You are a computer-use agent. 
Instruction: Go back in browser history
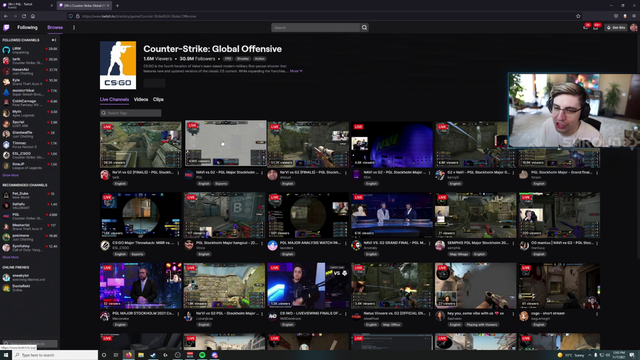(x=6, y=16)
